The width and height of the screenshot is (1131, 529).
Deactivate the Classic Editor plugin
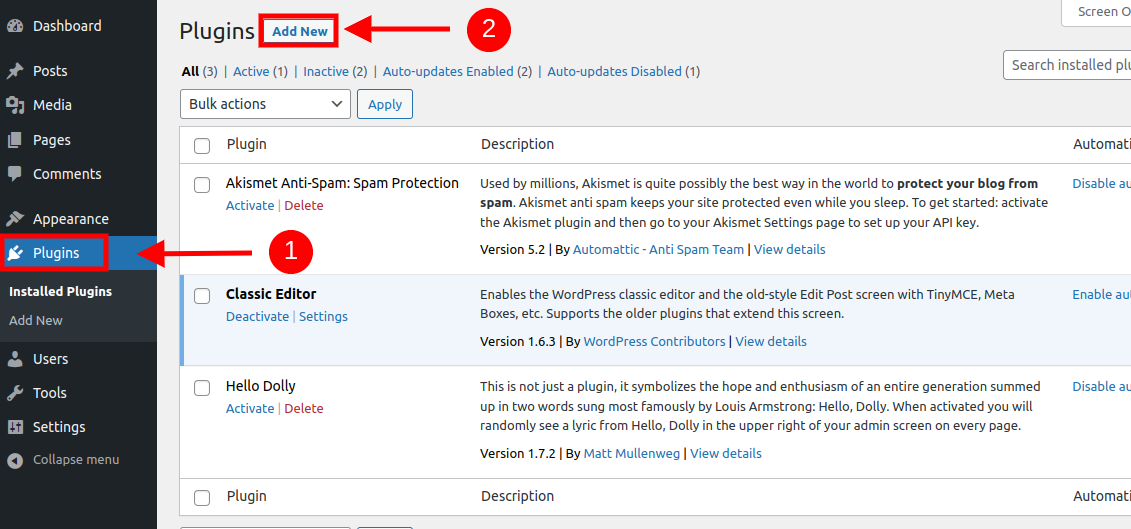pyautogui.click(x=258, y=317)
